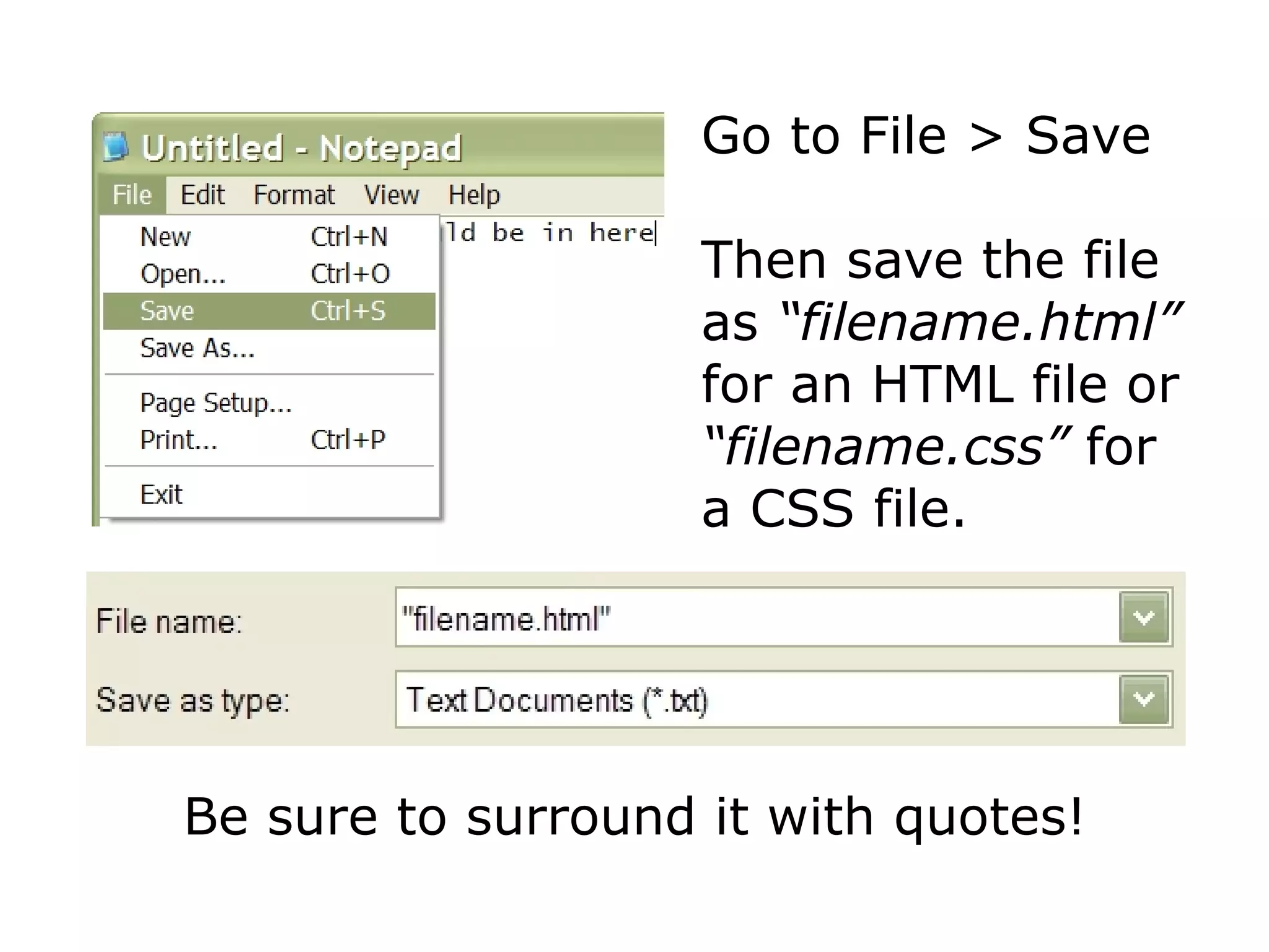The width and height of the screenshot is (1269, 952).
Task: Click the 'Go to File > Save' text
Action: [926, 136]
